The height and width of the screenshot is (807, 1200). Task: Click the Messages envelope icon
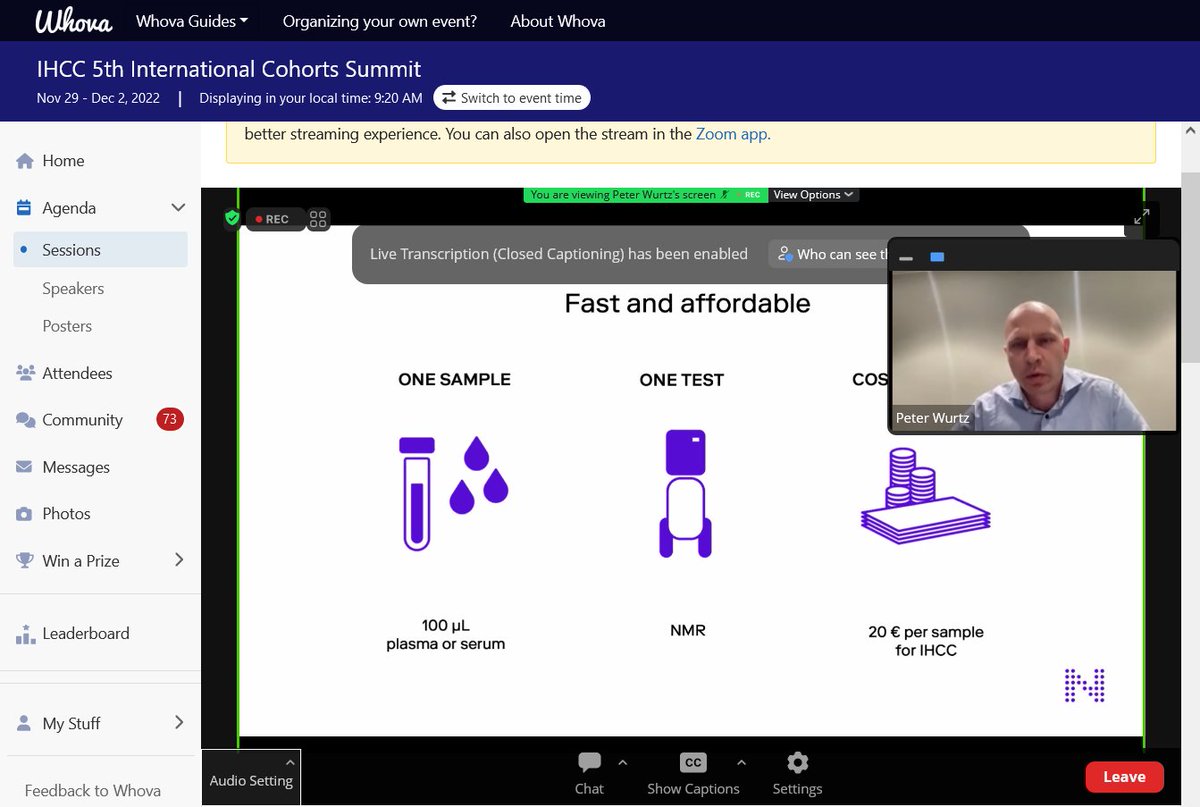point(25,467)
